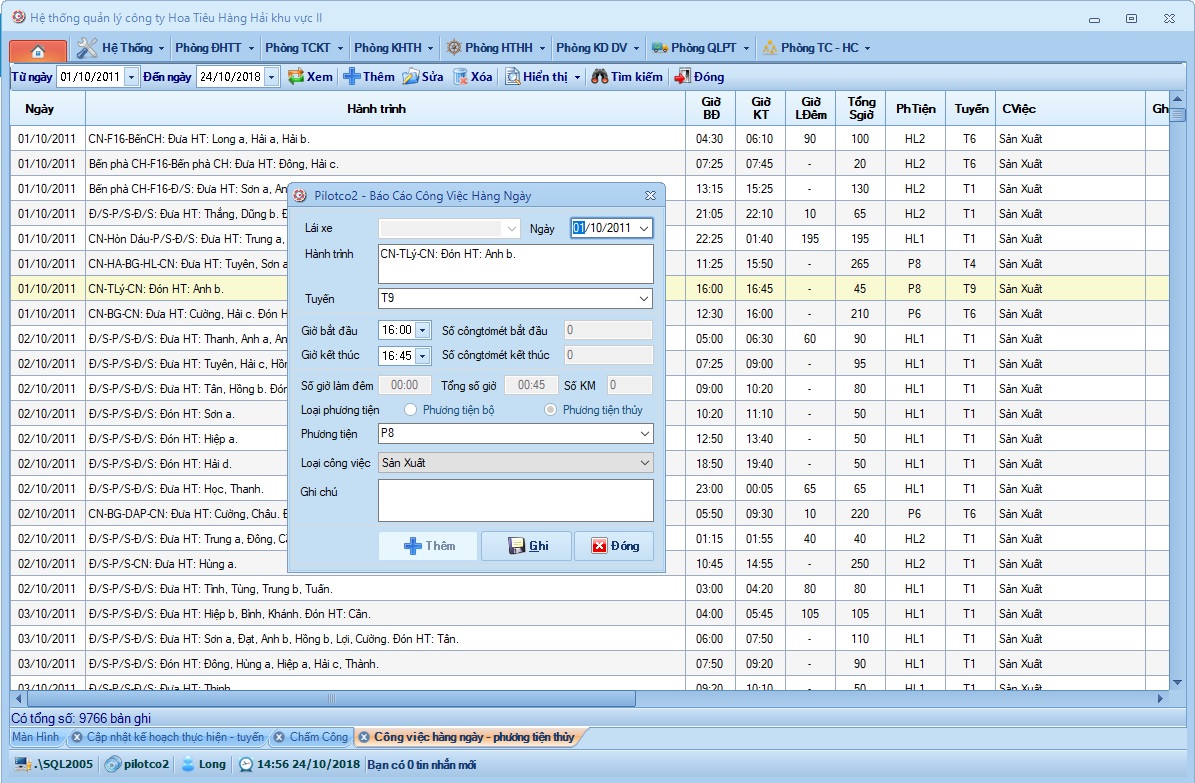Select the Phương tiện thủy radio button
The height and width of the screenshot is (783, 1195).
[x=551, y=410]
